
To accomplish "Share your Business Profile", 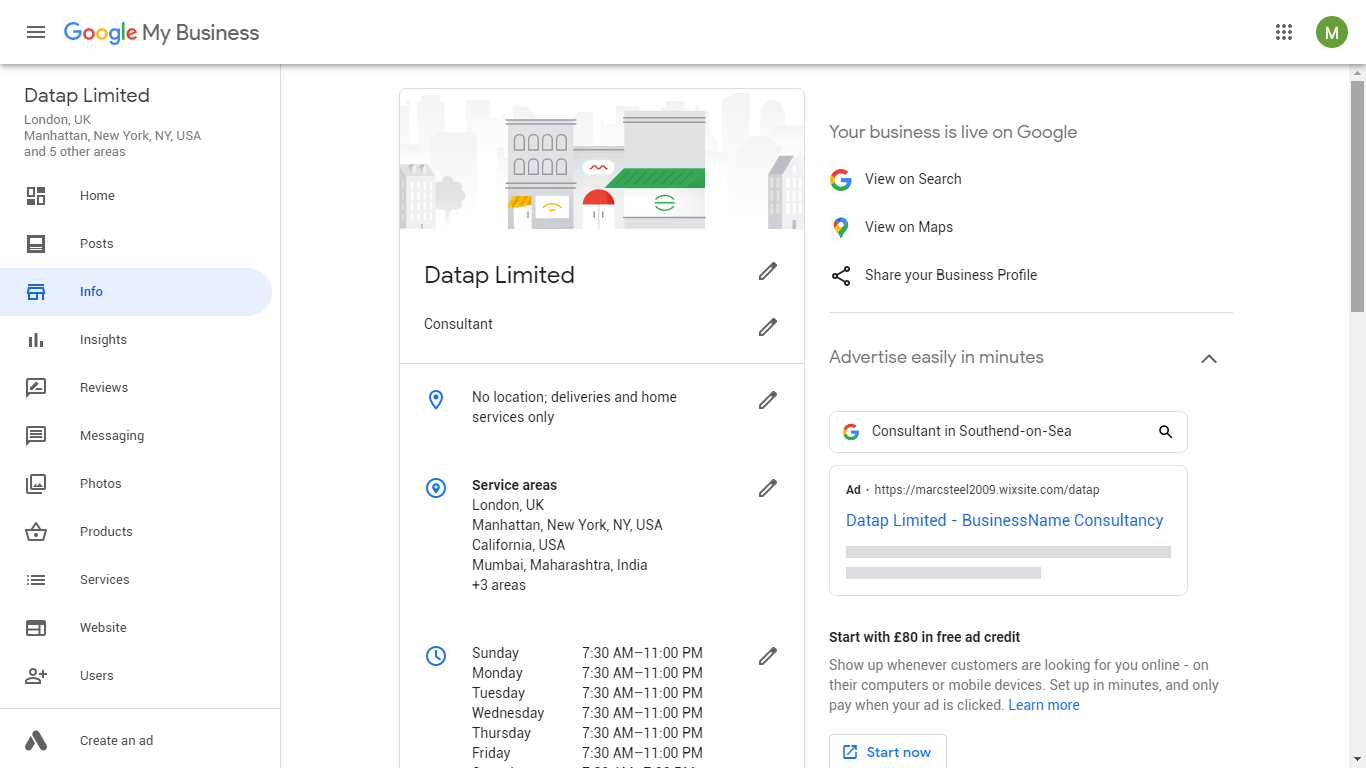I will (950, 275).
